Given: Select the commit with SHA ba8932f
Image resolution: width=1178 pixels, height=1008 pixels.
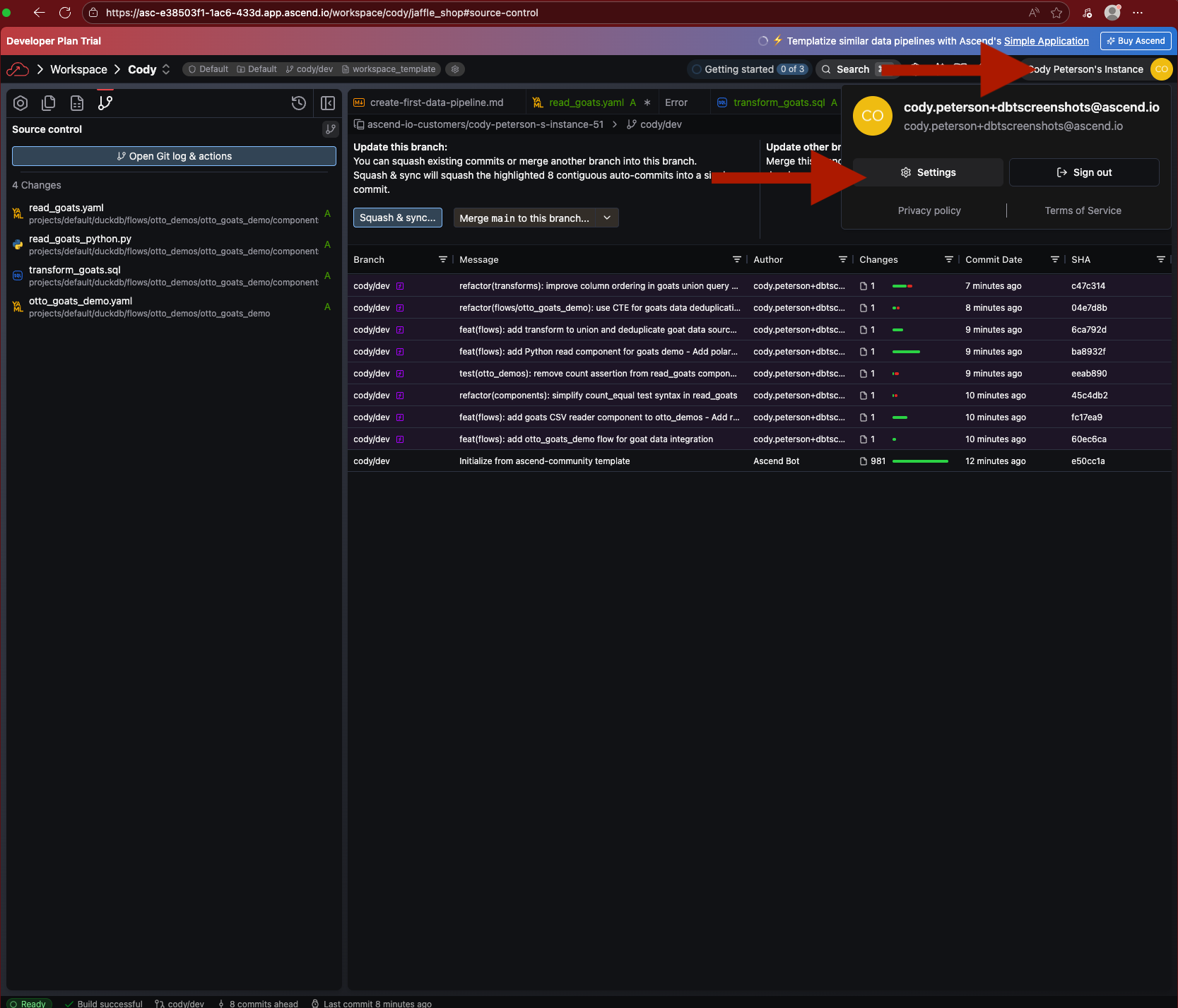Looking at the screenshot, I should (759, 352).
